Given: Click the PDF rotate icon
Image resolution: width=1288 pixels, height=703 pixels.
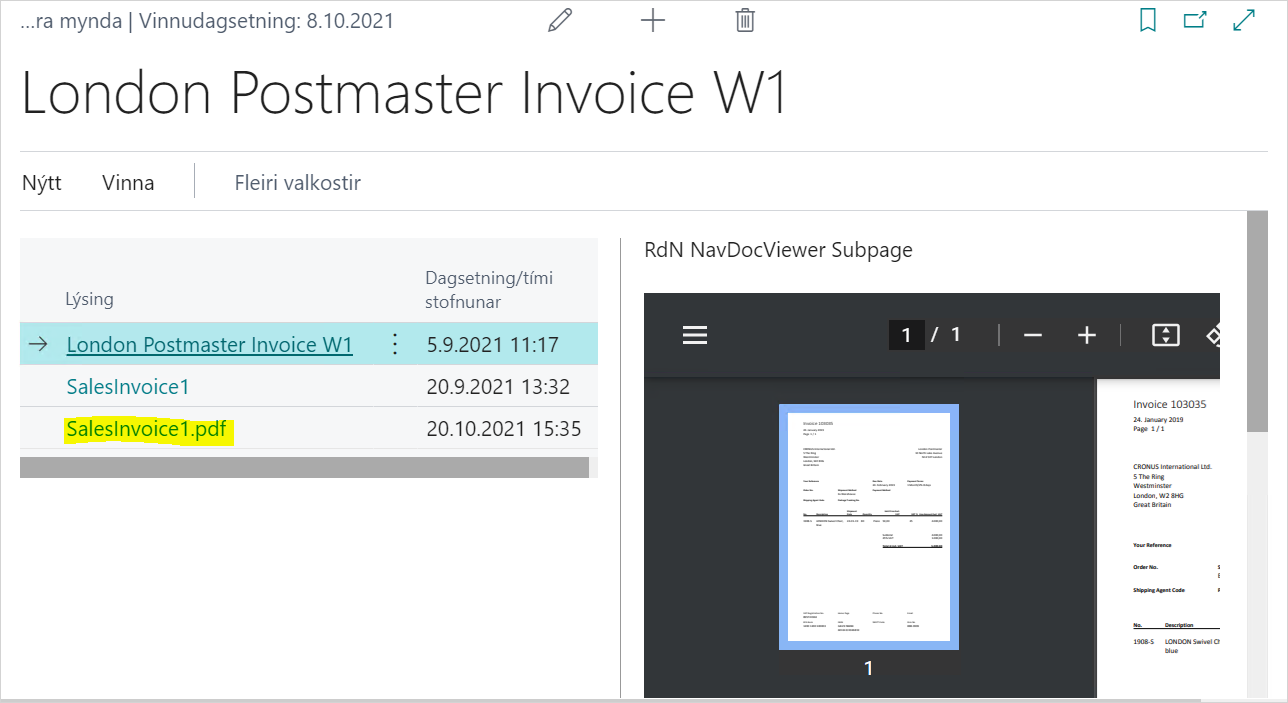Looking at the screenshot, I should 1213,336.
